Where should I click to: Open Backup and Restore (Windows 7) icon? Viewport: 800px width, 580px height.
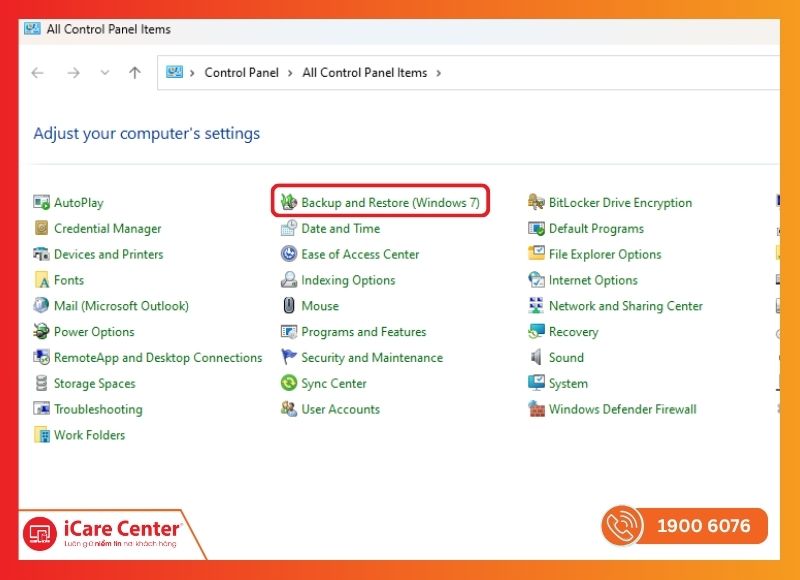(x=289, y=203)
